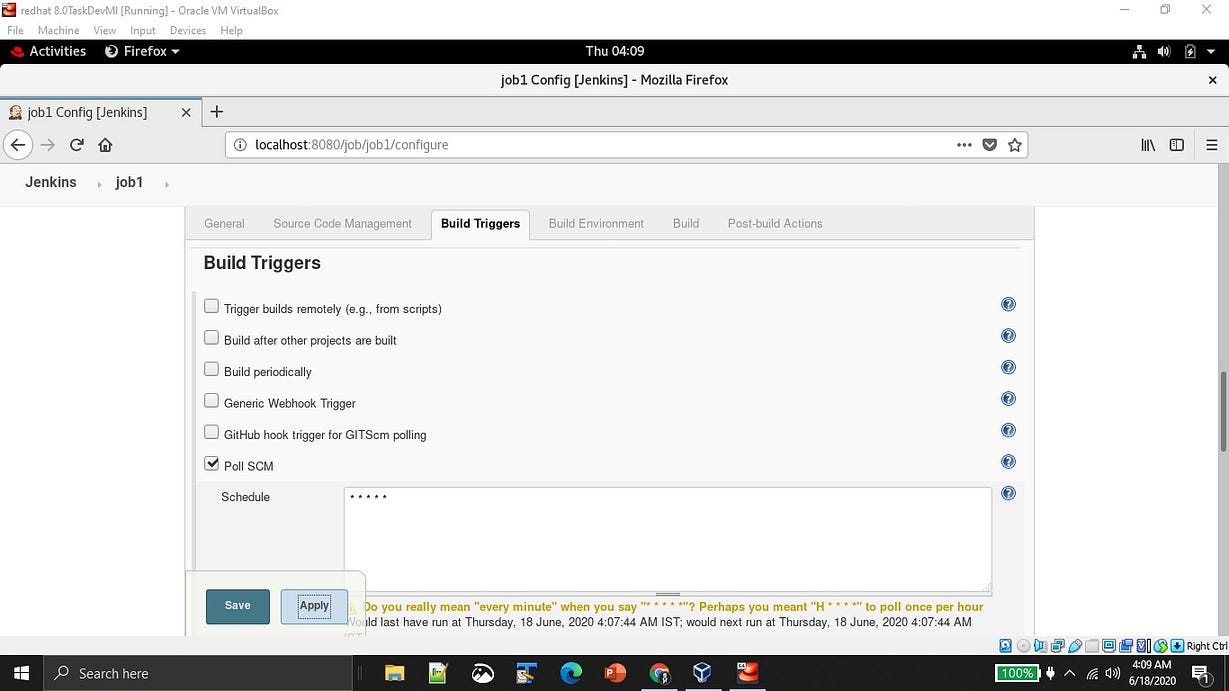Open GNOME volume icon
Viewport: 1229px width, 691px height.
tap(1164, 51)
